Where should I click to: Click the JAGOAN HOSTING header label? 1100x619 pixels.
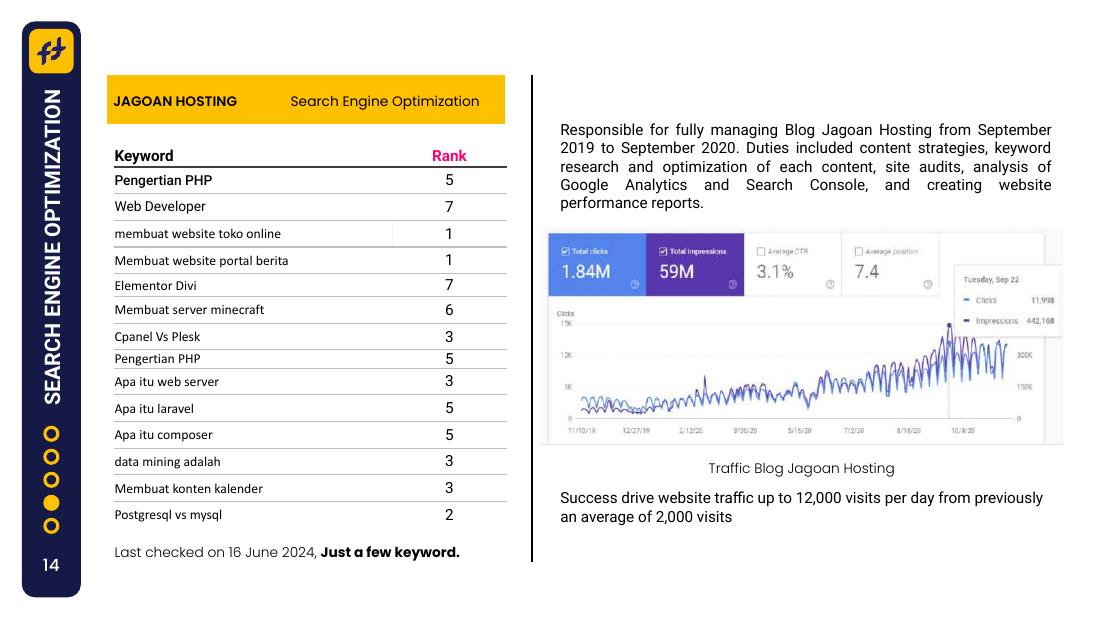pyautogui.click(x=175, y=101)
